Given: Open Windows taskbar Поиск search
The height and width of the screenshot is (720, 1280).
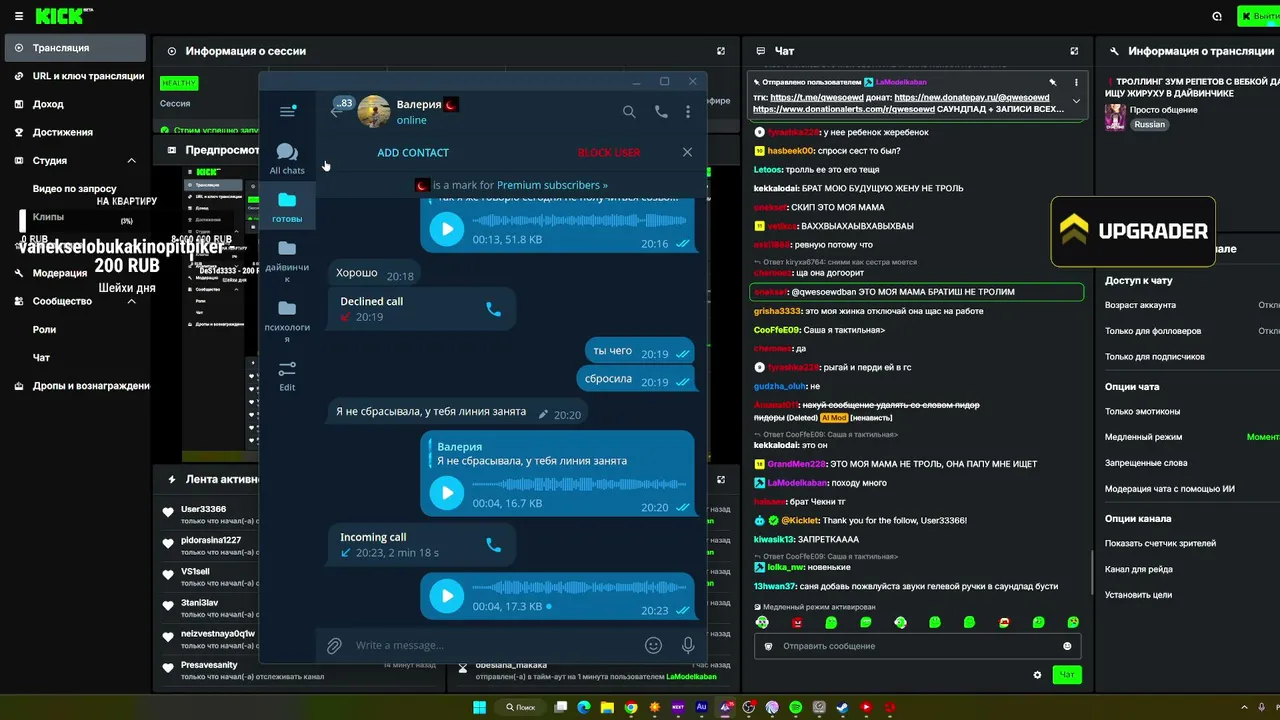Looking at the screenshot, I should pos(521,707).
